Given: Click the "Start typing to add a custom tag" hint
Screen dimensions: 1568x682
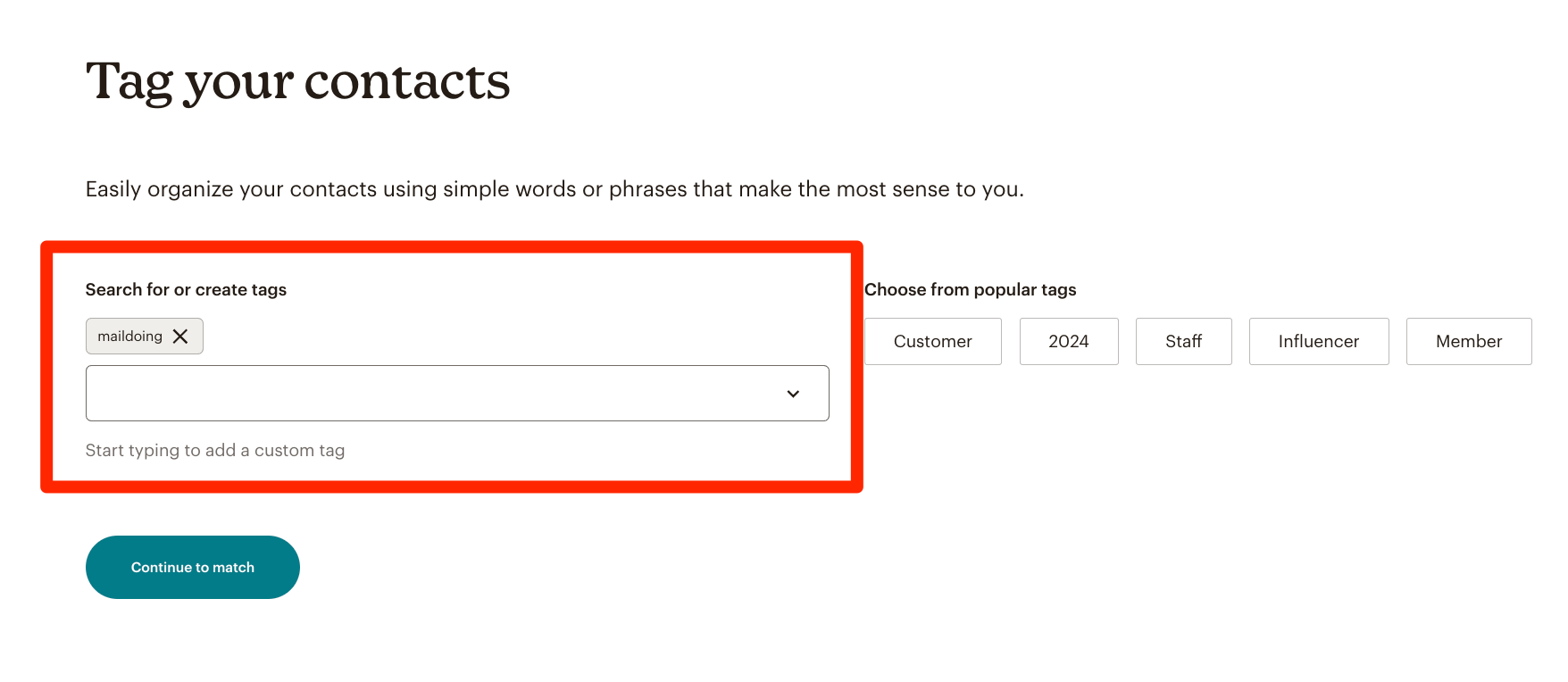Looking at the screenshot, I should point(215,451).
